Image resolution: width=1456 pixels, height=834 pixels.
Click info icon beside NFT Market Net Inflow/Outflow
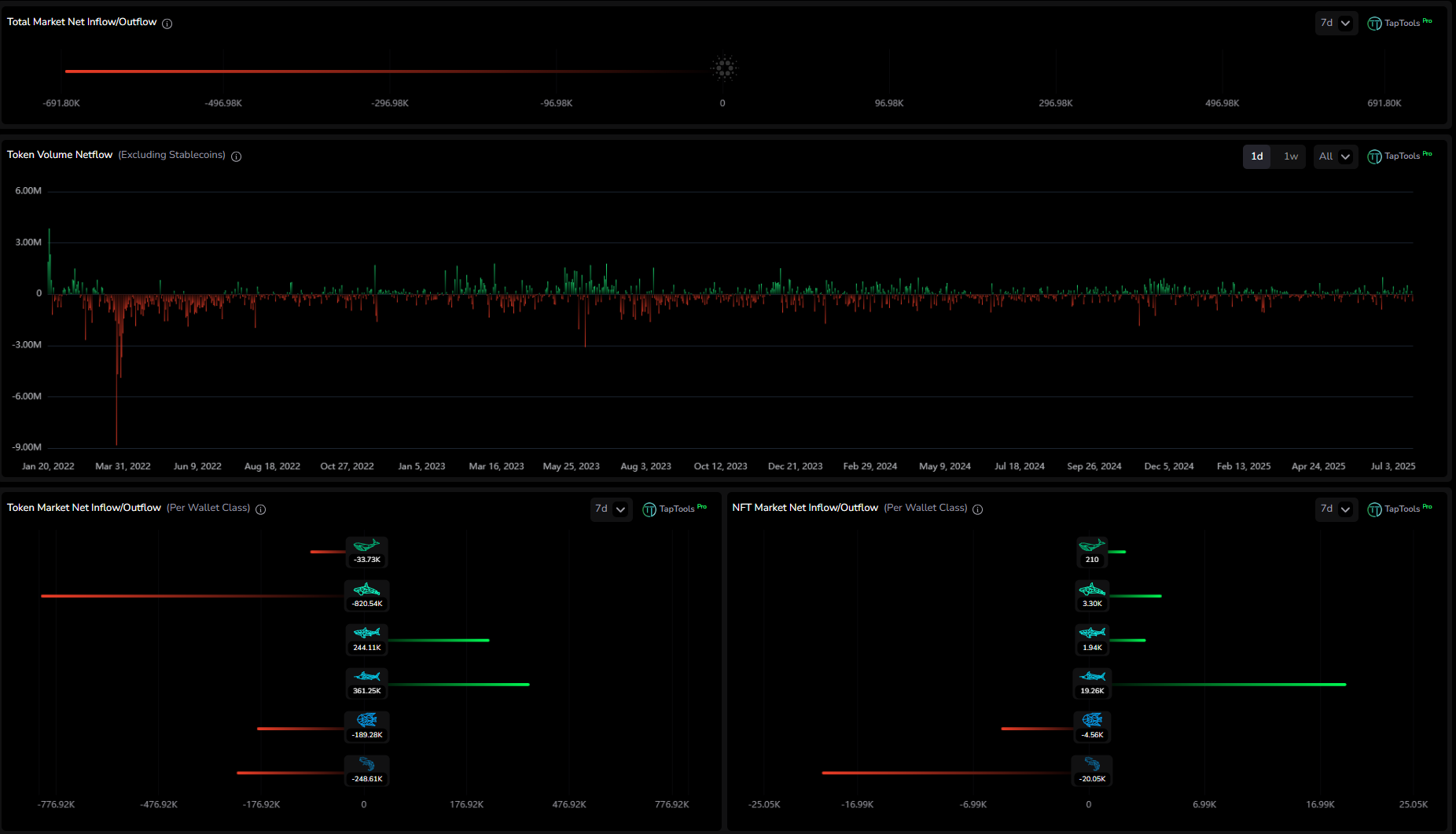coord(978,509)
